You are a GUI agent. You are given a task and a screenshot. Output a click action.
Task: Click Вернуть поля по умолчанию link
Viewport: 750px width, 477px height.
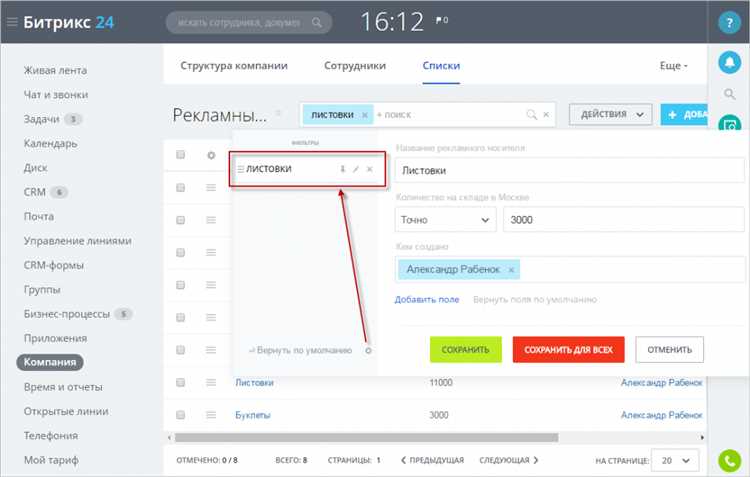tap(535, 300)
